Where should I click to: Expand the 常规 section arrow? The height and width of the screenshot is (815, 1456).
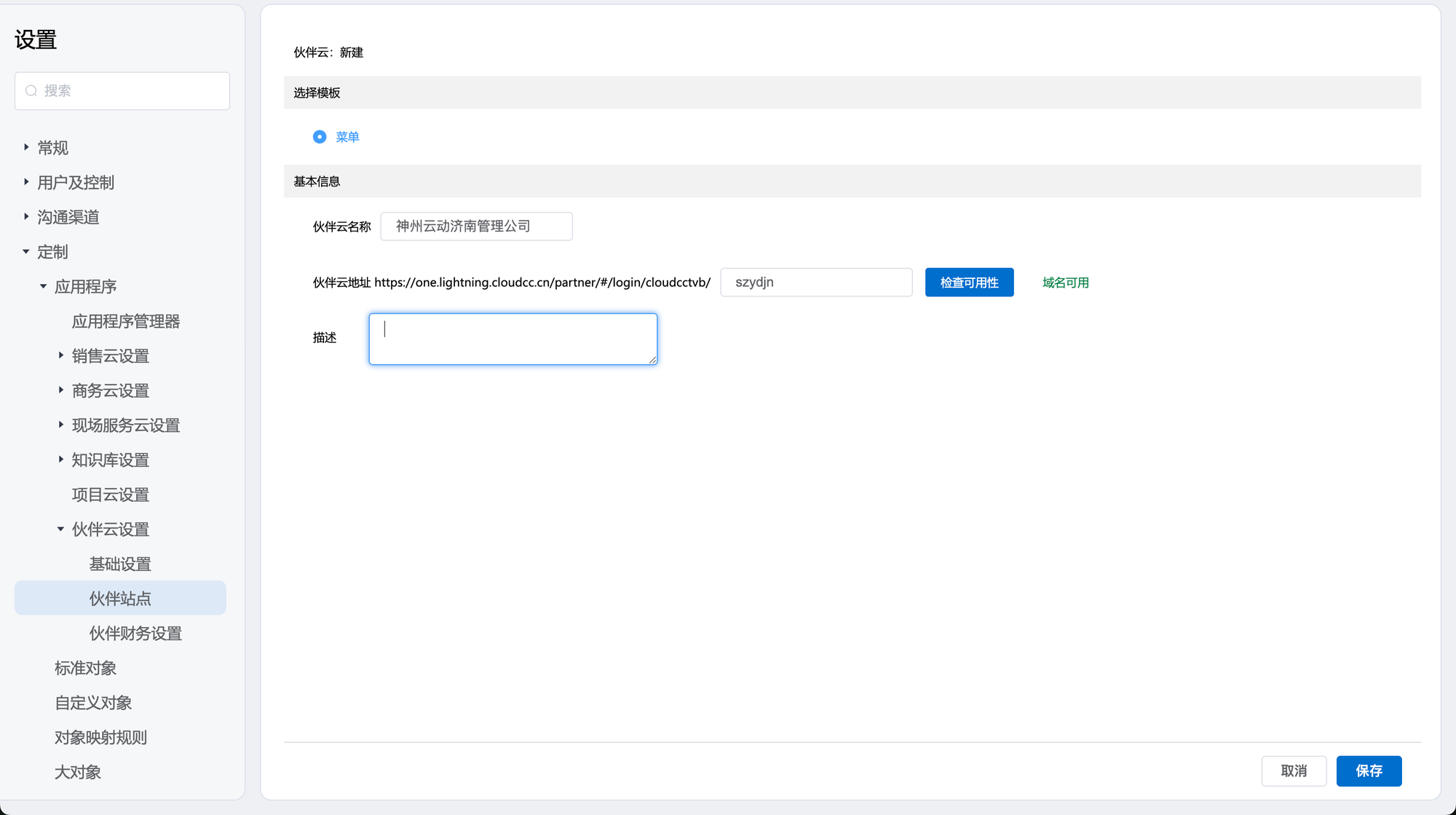click(x=26, y=147)
